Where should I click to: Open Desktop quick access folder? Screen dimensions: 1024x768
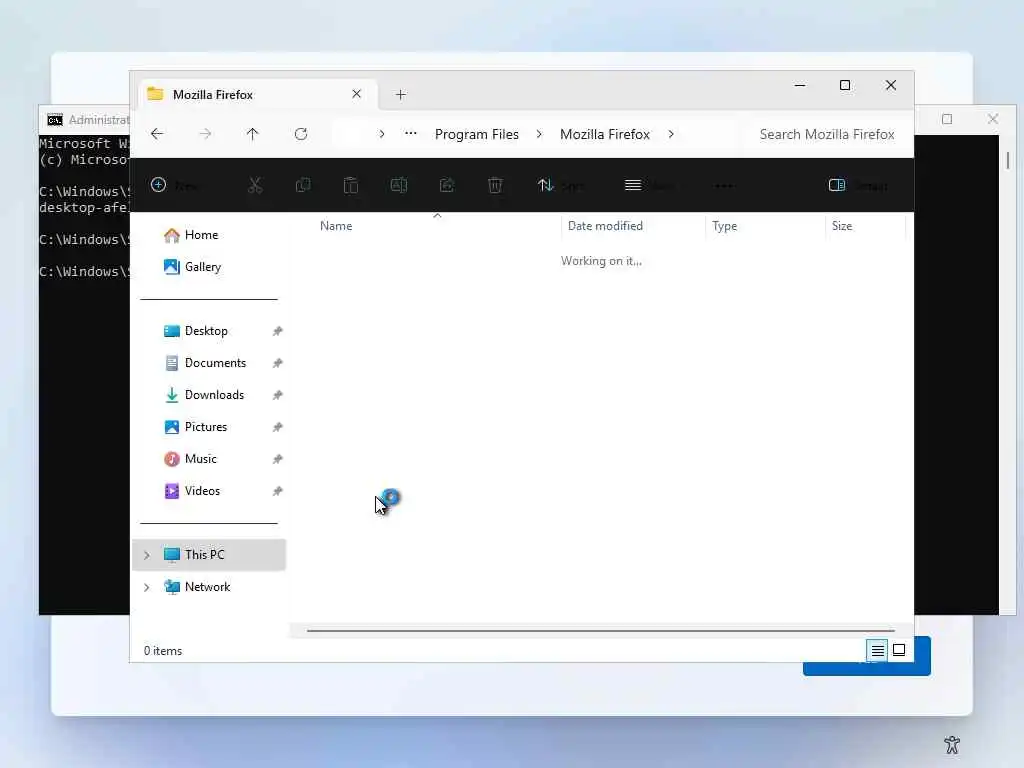[206, 331]
